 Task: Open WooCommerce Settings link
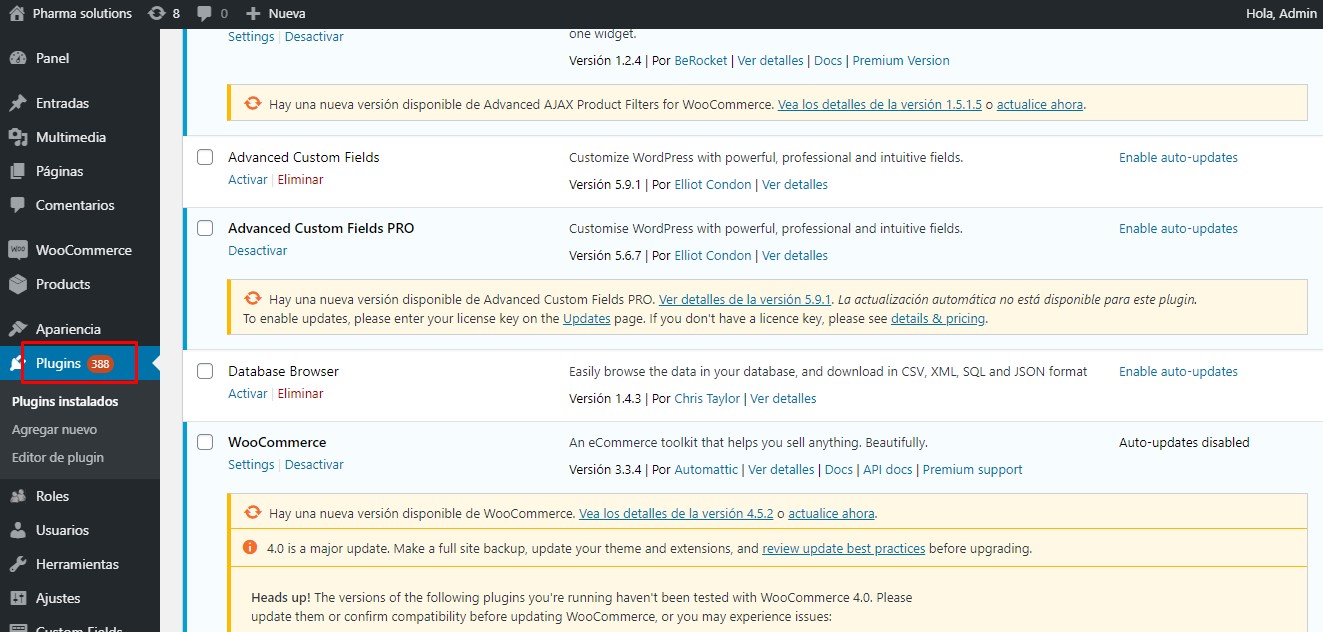[x=251, y=465]
